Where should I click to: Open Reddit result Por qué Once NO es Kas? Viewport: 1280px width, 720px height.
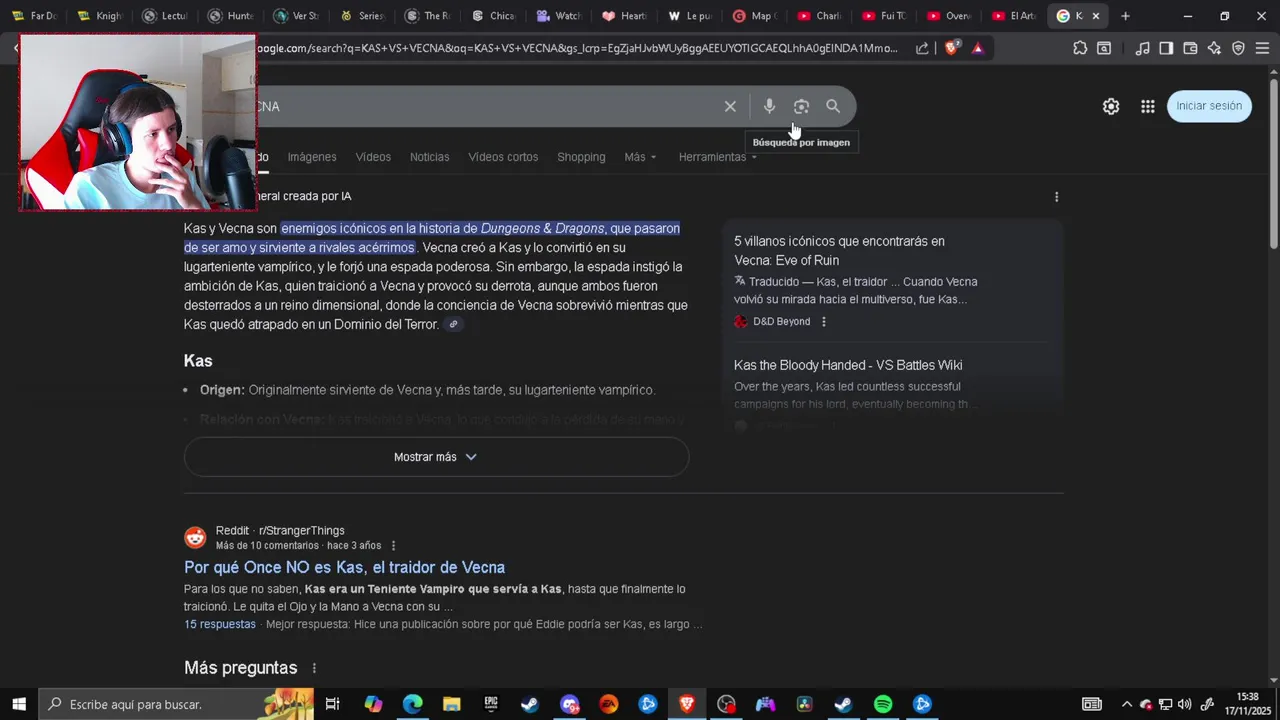[344, 567]
